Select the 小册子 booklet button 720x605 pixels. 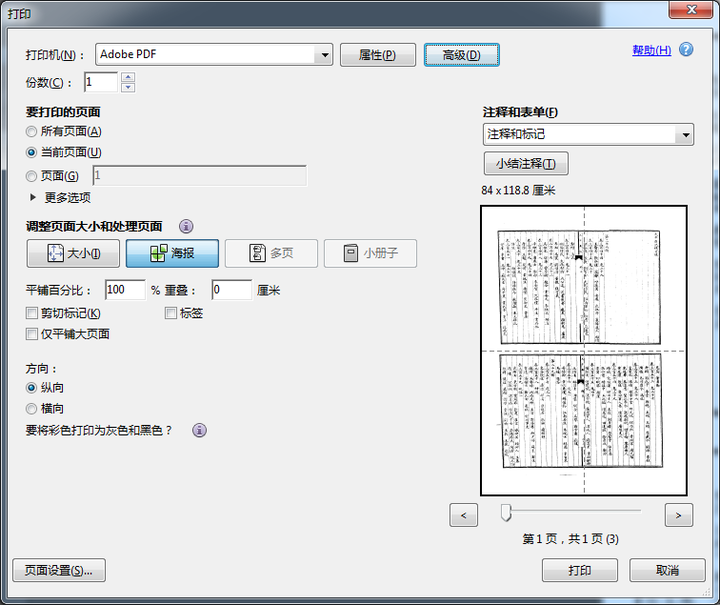click(371, 253)
